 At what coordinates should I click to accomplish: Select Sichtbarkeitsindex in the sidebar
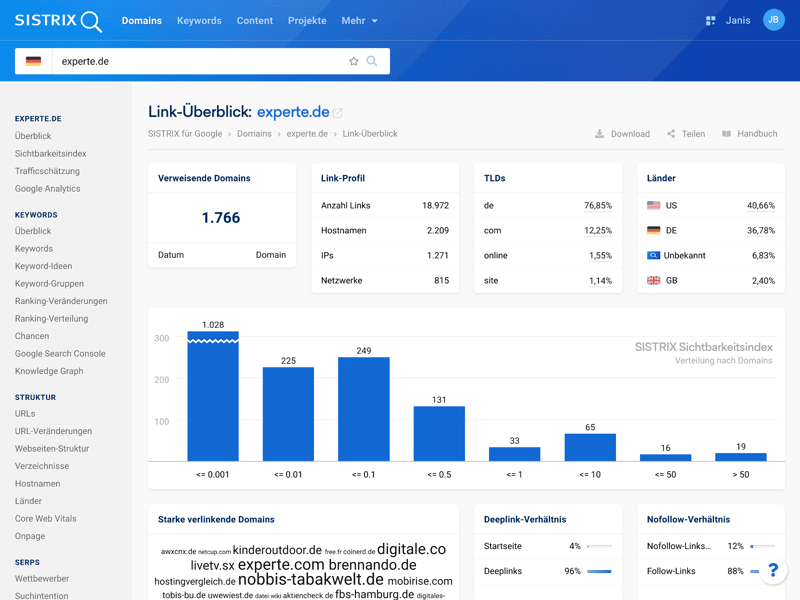coord(50,154)
